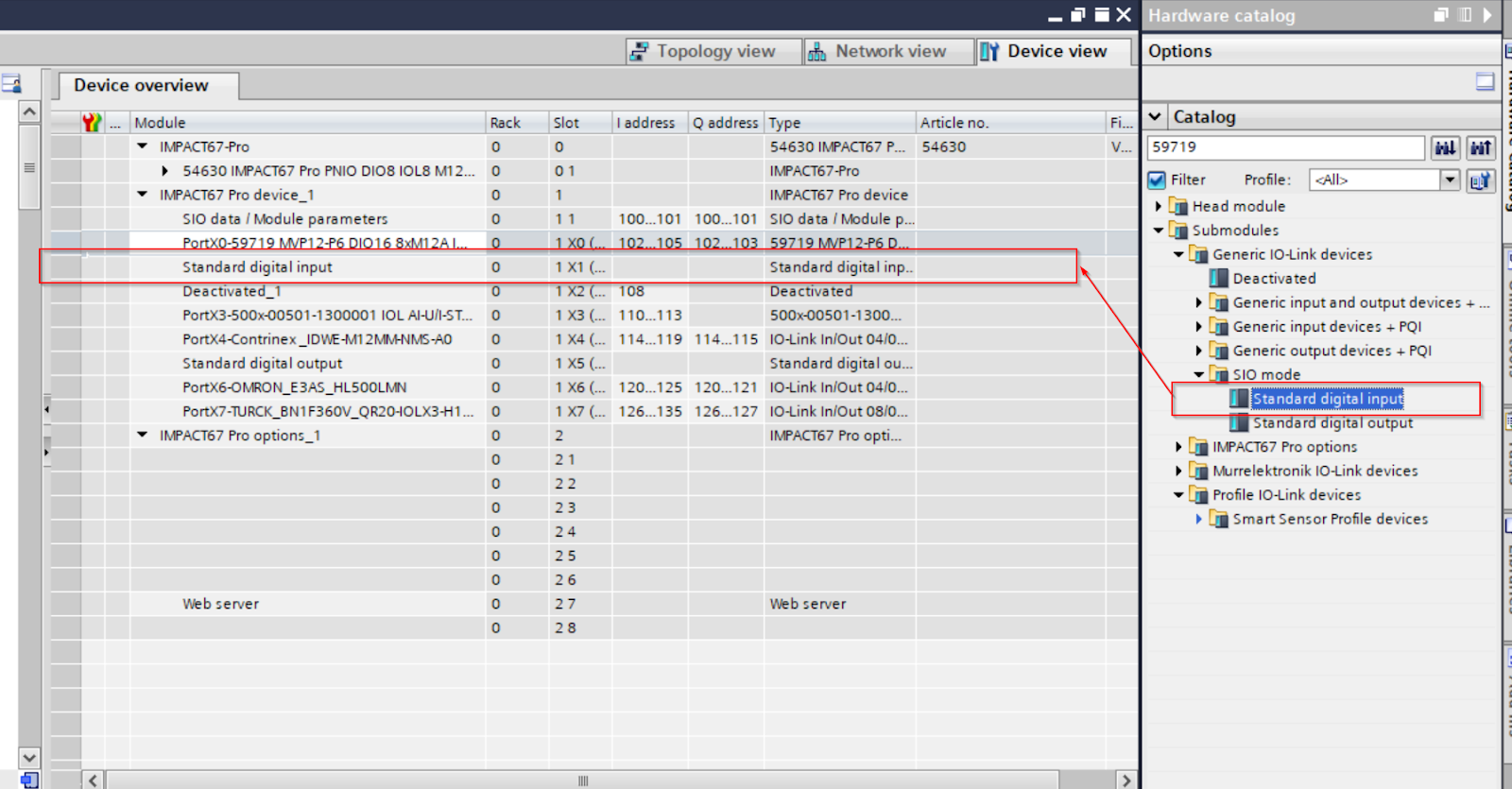Viewport: 1512px width, 789px height.
Task: Click the Slot column header
Action: tap(580, 123)
